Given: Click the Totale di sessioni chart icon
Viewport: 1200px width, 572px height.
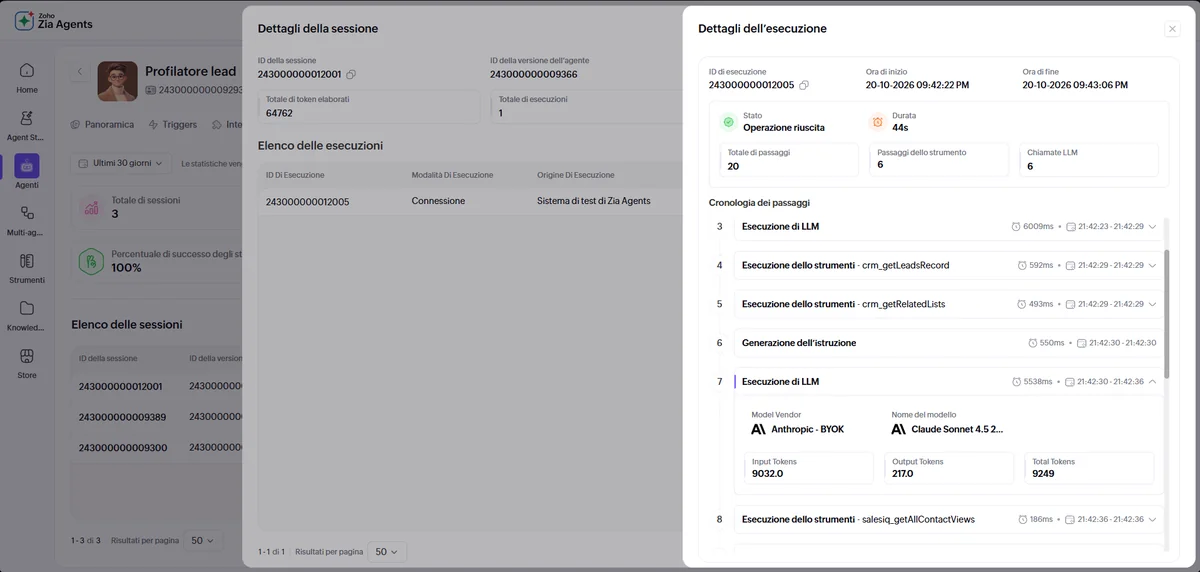Looking at the screenshot, I should (x=92, y=208).
